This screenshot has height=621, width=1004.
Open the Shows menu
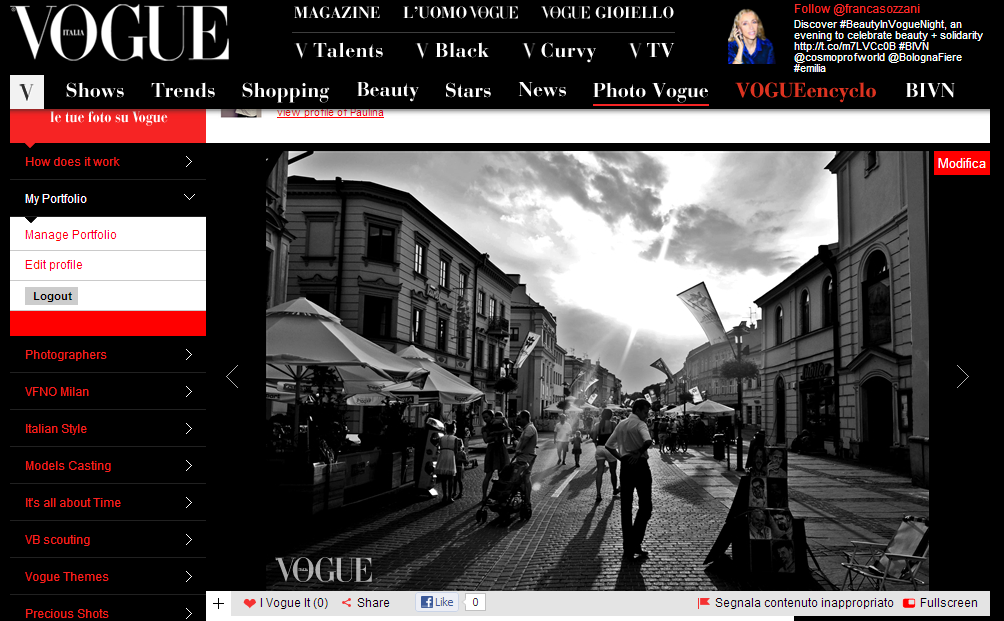(x=95, y=91)
